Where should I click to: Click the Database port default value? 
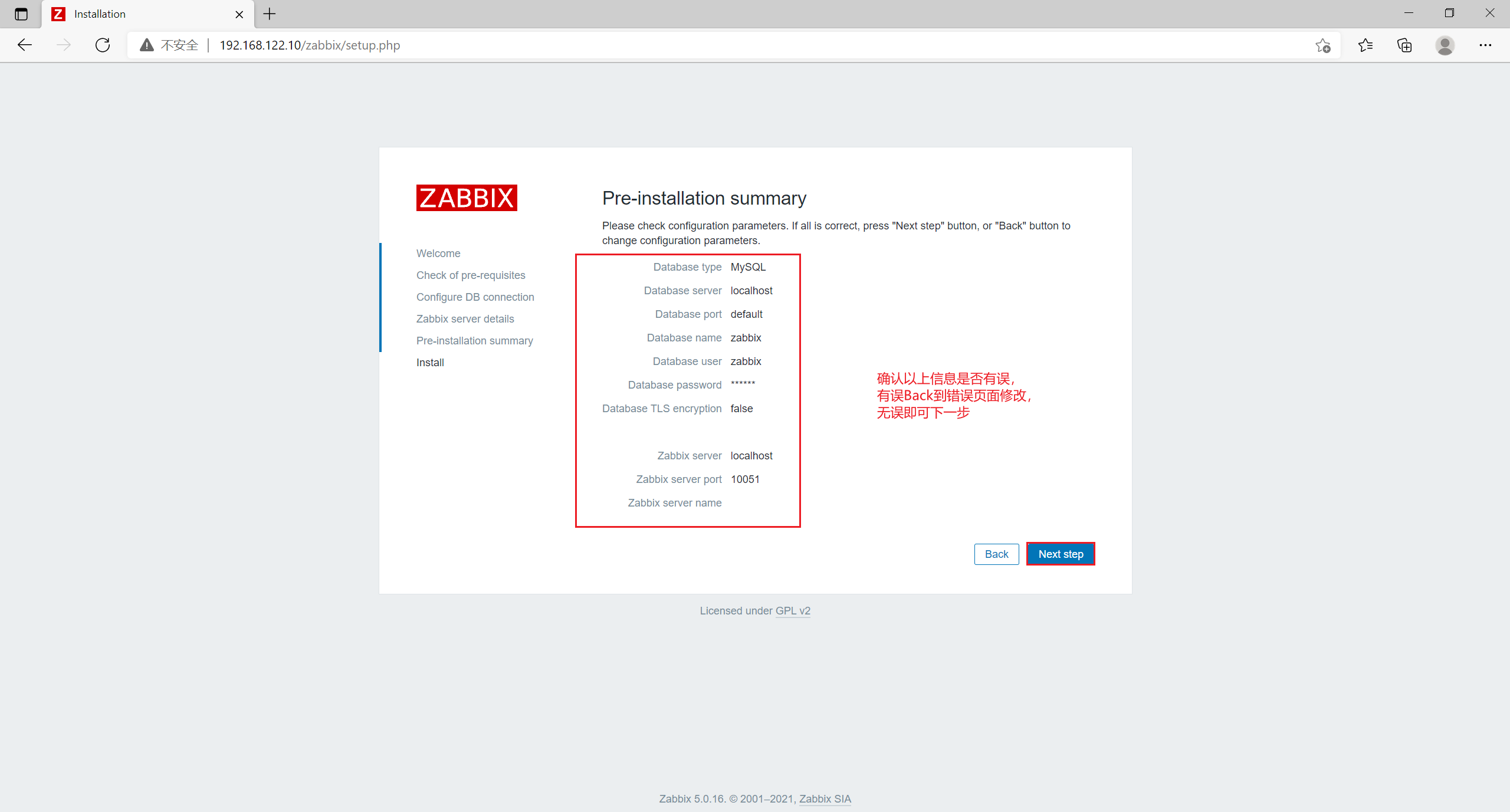746,314
